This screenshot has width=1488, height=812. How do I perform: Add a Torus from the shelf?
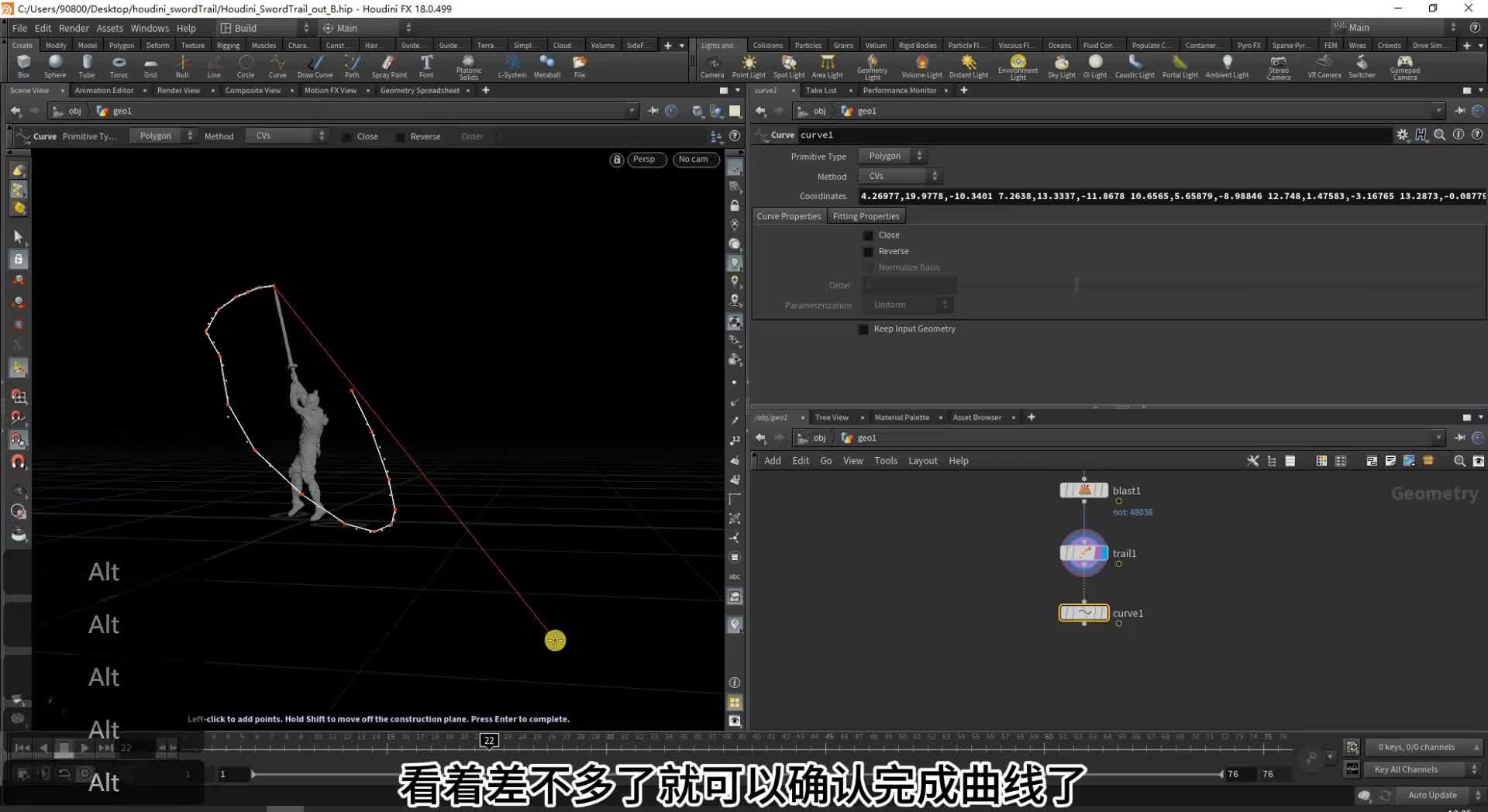(x=119, y=66)
